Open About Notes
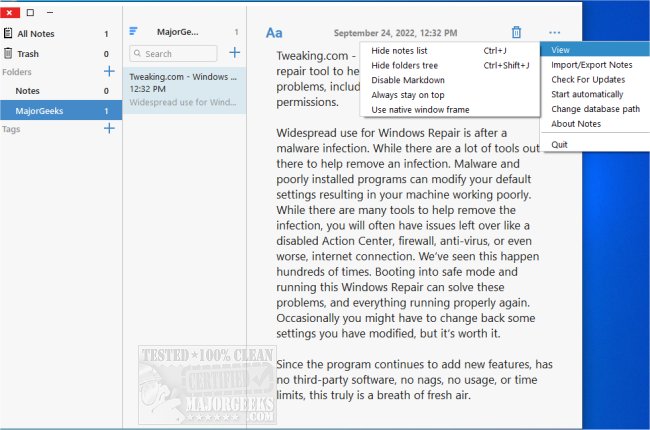650x430 pixels. (595, 124)
